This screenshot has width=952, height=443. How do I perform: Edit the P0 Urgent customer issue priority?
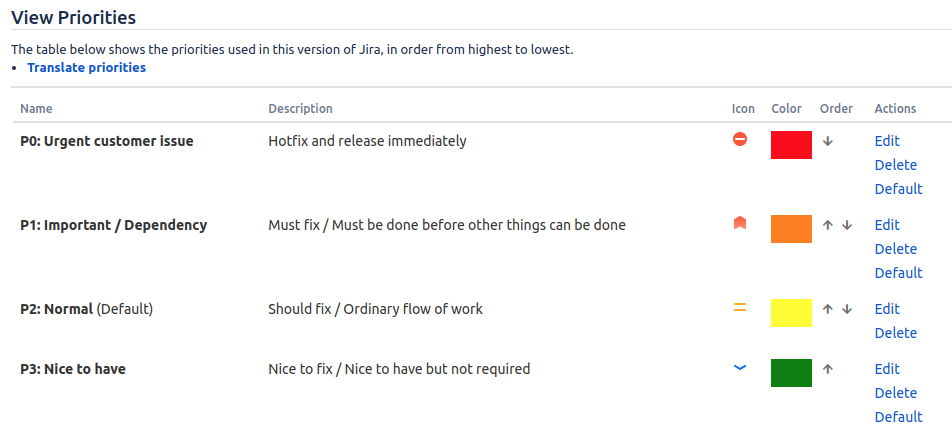[x=887, y=141]
